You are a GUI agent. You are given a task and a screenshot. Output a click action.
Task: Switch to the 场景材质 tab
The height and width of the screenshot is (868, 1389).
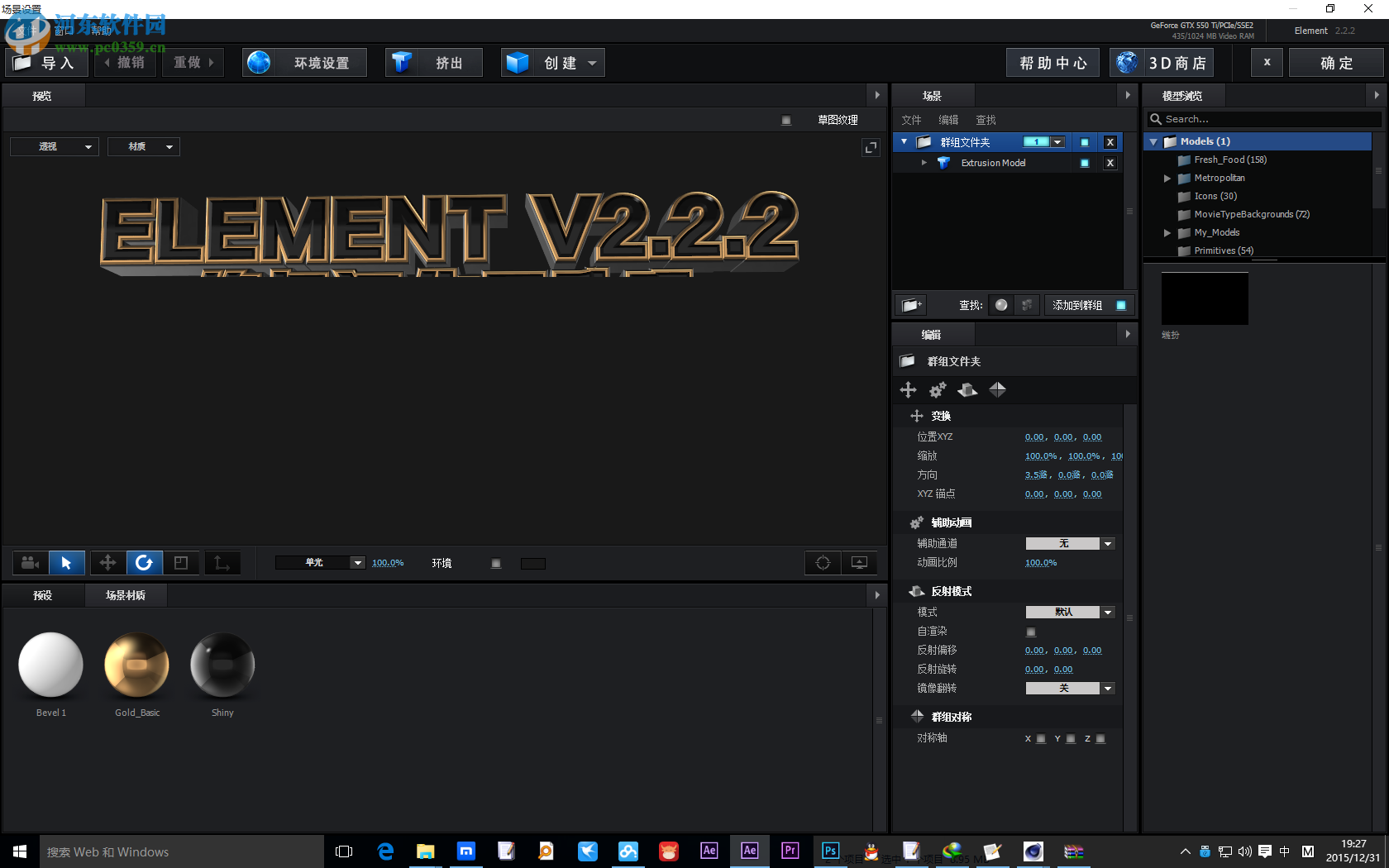point(125,595)
